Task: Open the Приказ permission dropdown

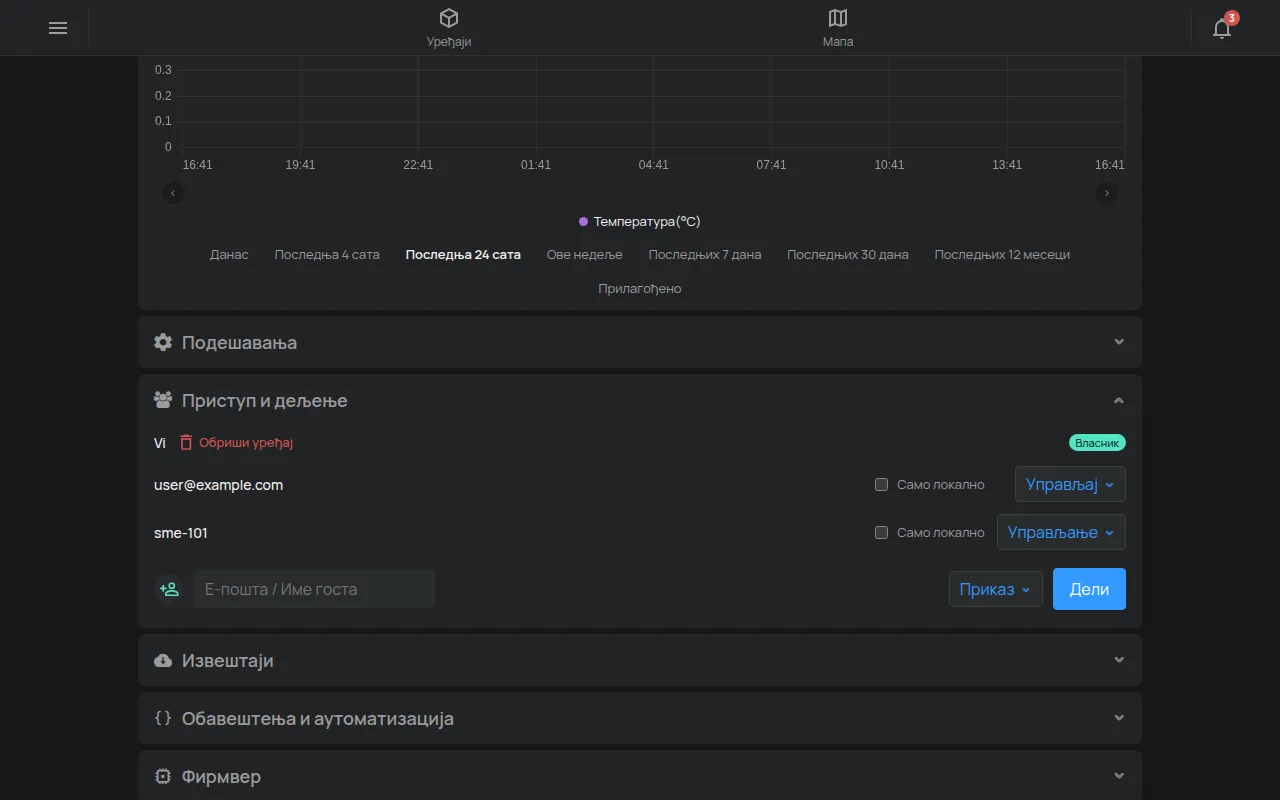Action: (x=995, y=589)
